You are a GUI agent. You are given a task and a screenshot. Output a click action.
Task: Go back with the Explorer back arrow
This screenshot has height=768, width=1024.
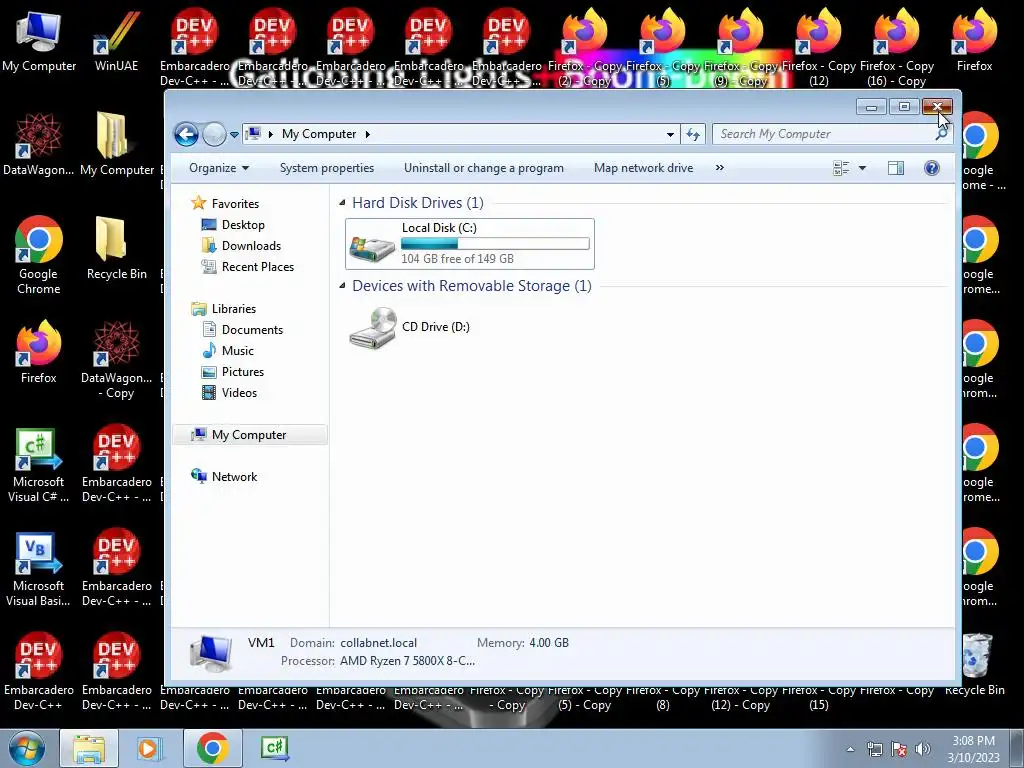pos(186,135)
